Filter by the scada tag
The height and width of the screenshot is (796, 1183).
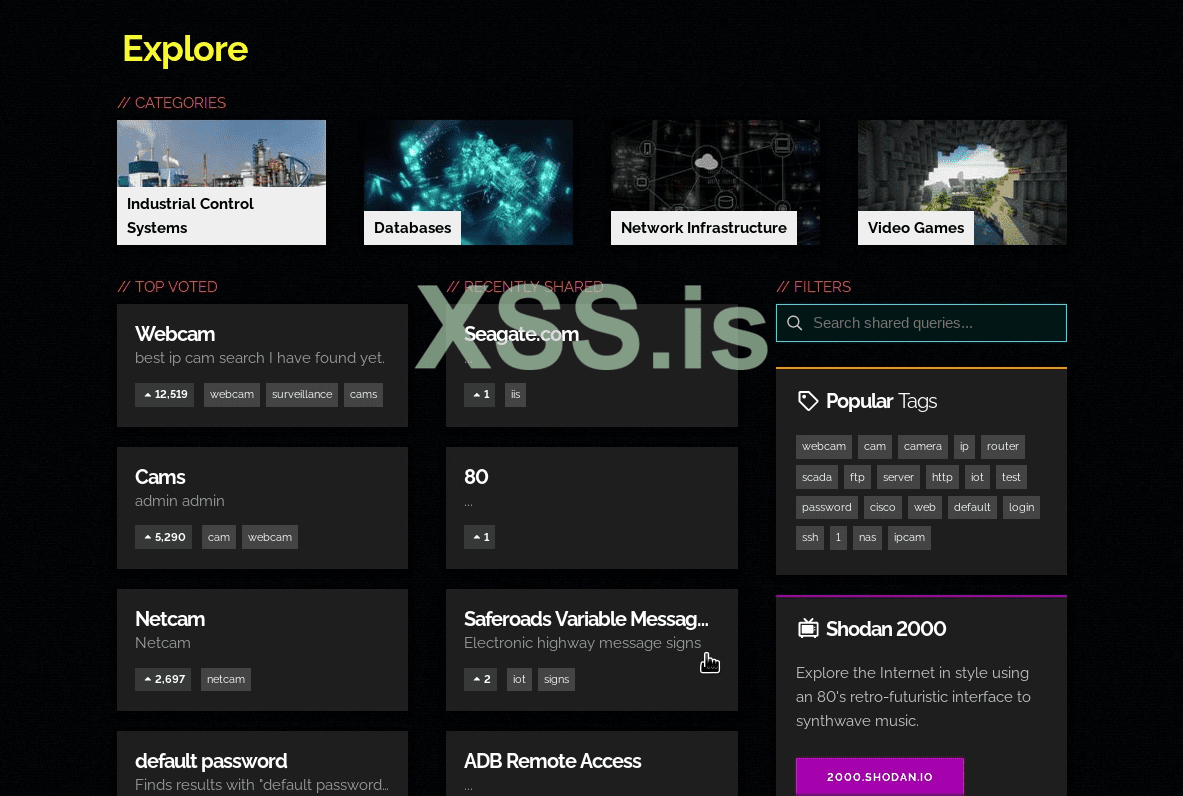816,477
